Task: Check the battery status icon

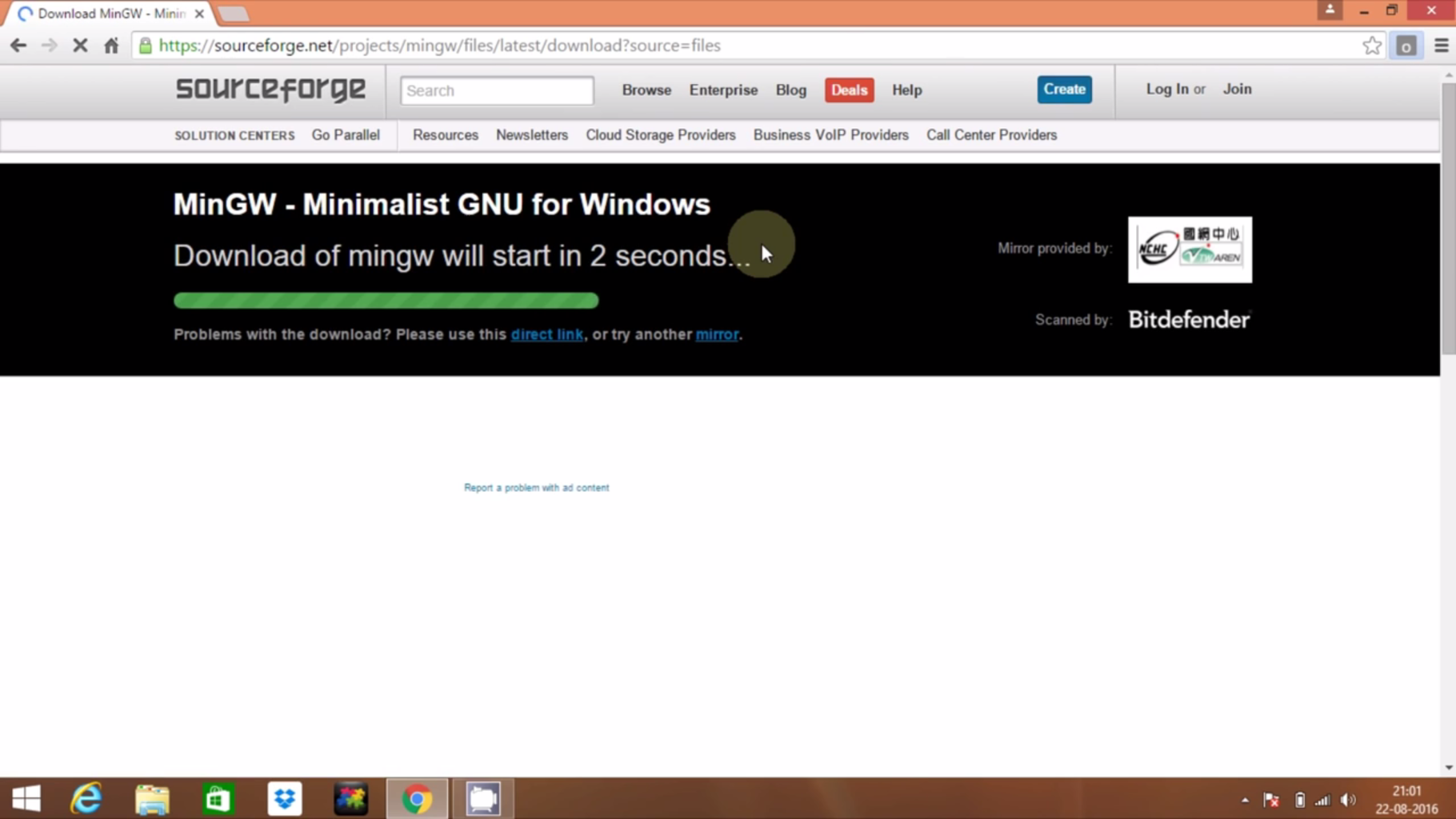Action: [1299, 800]
